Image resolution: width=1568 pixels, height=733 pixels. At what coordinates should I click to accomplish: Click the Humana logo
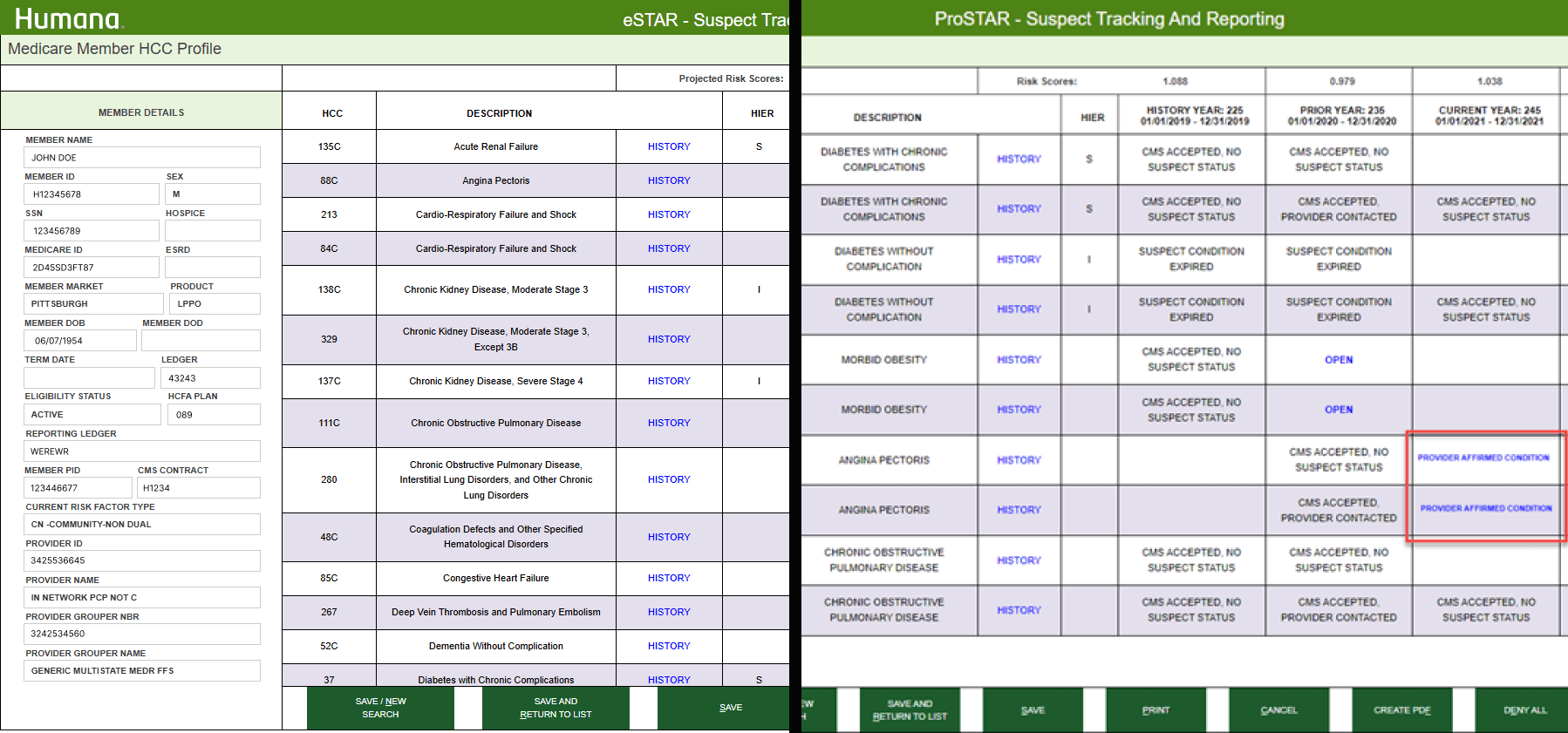69,18
